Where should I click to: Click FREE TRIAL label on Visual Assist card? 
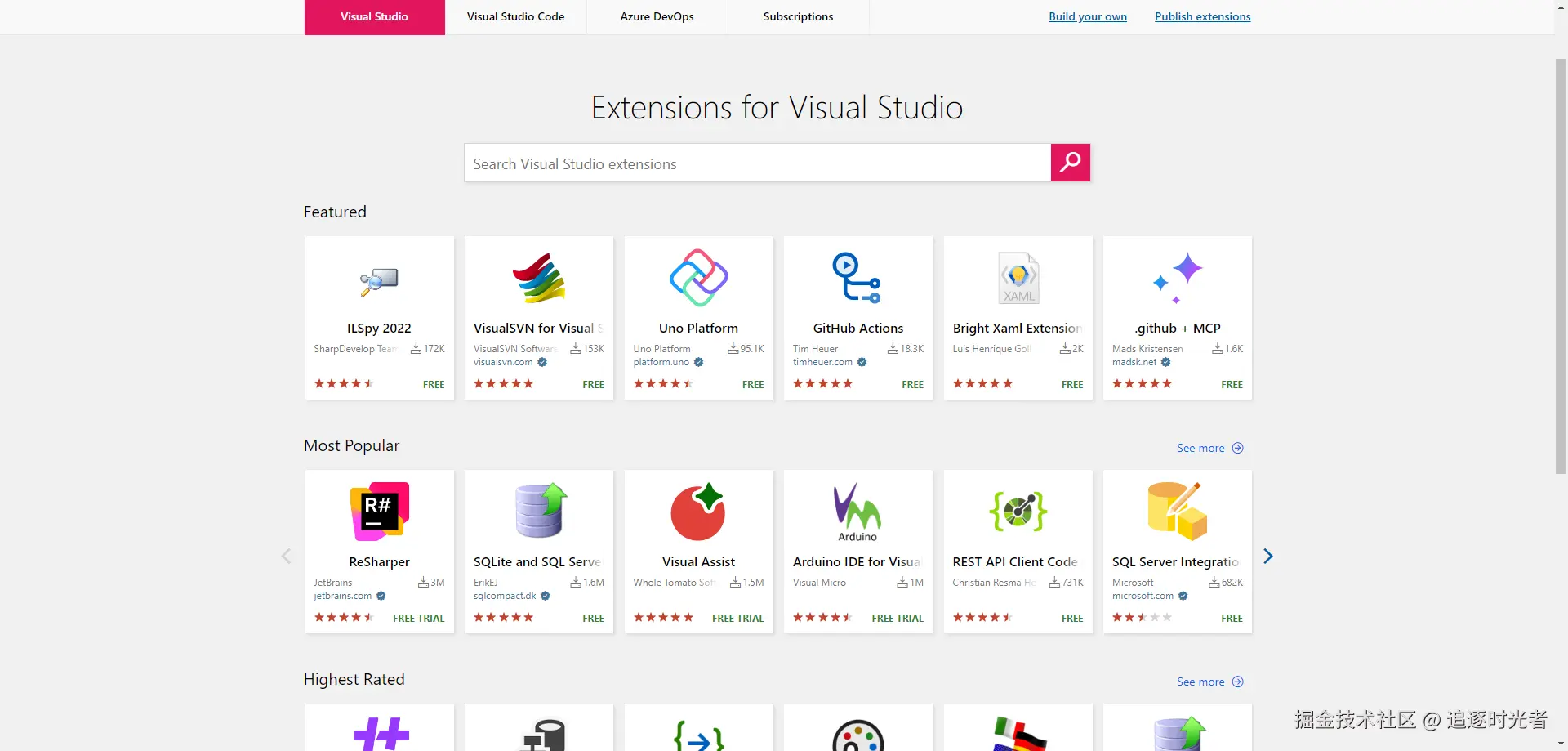point(738,619)
